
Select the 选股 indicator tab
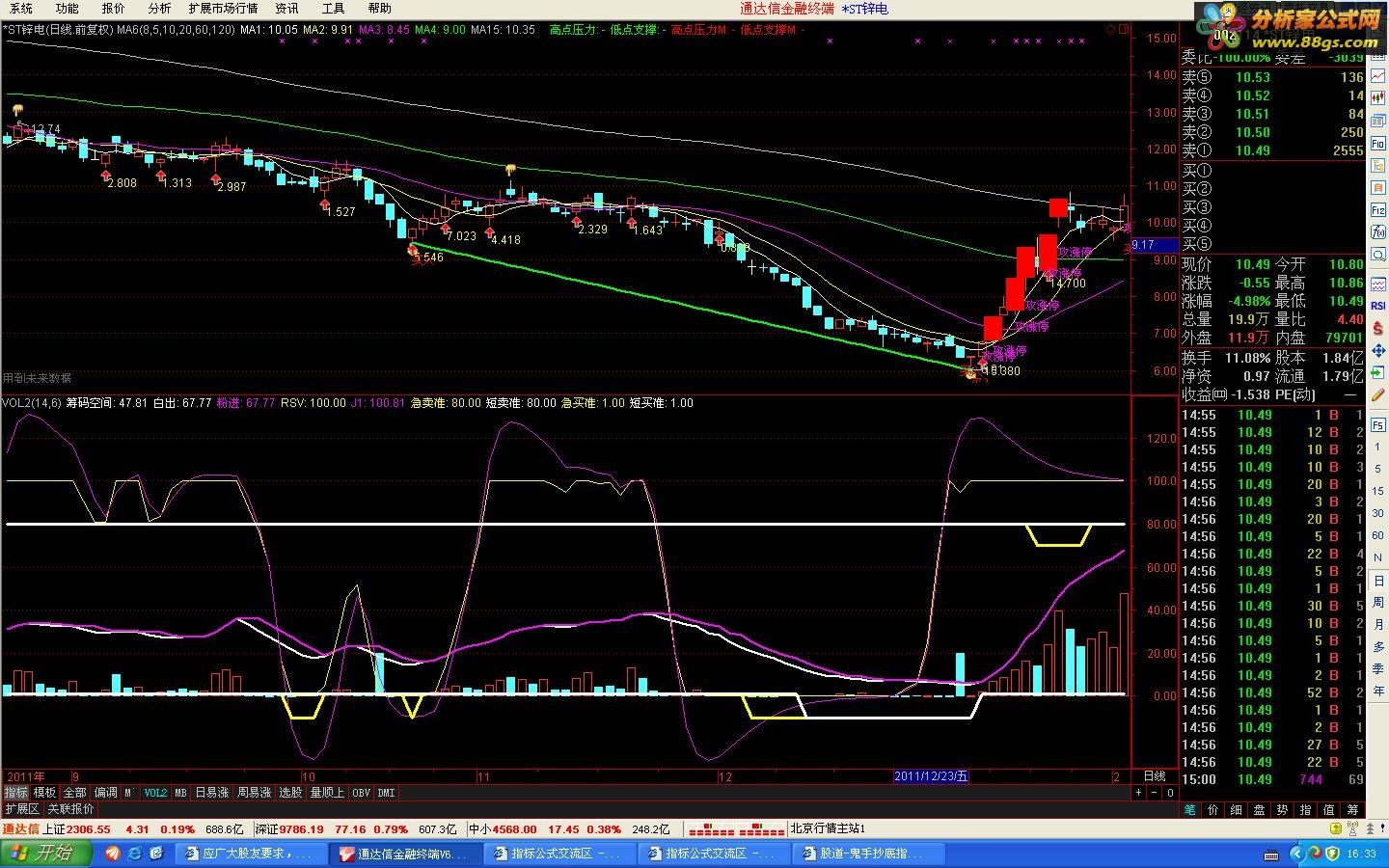pos(290,793)
